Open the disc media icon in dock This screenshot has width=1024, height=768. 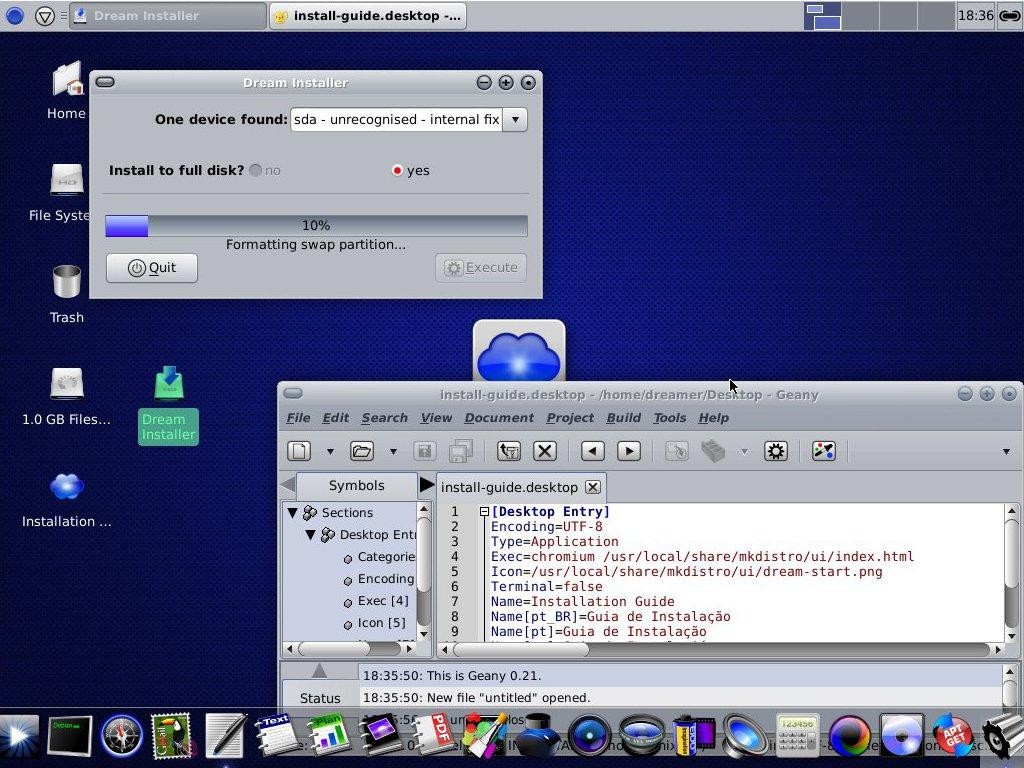(901, 736)
